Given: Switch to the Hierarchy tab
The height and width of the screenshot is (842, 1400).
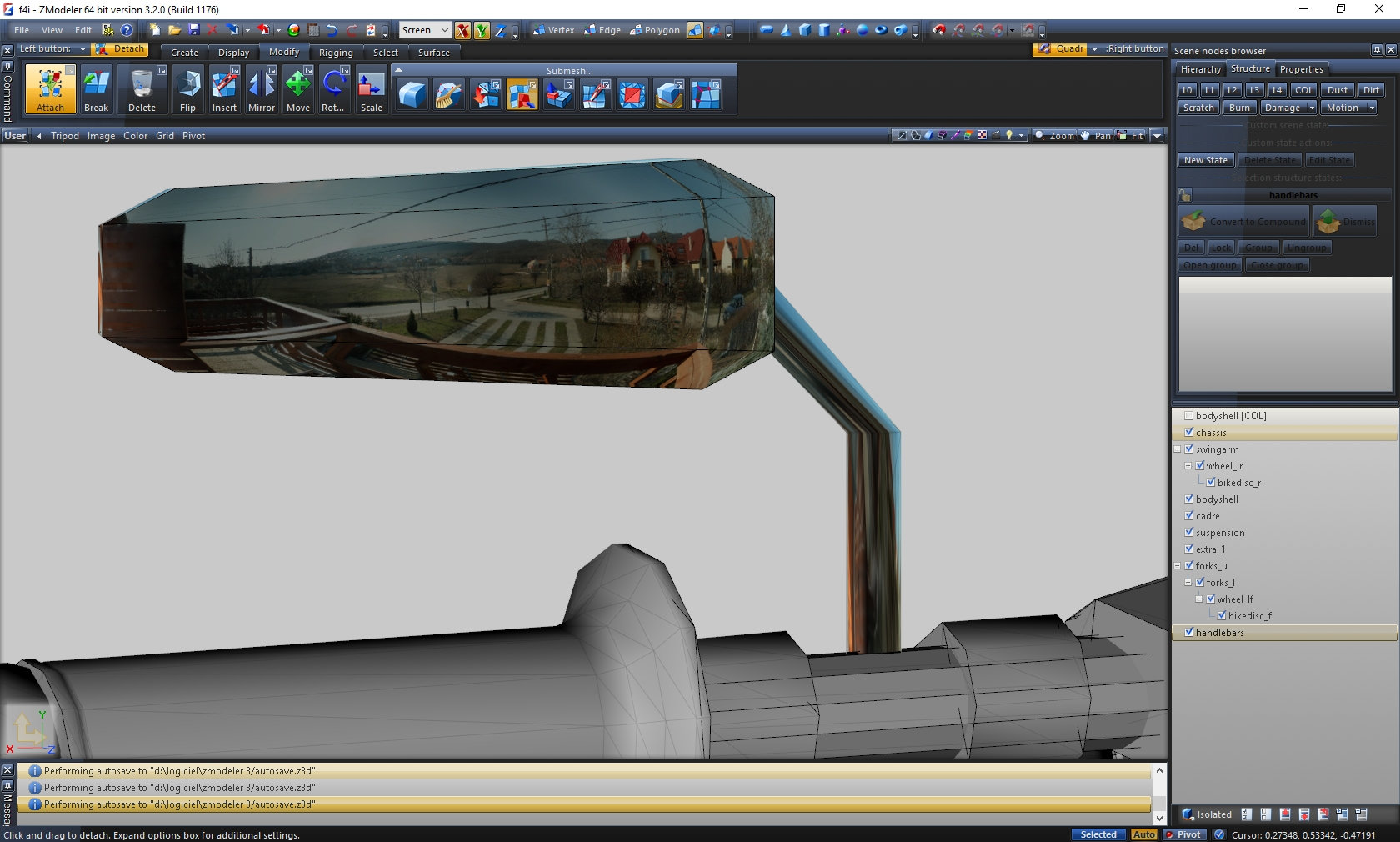Looking at the screenshot, I should 1200,69.
